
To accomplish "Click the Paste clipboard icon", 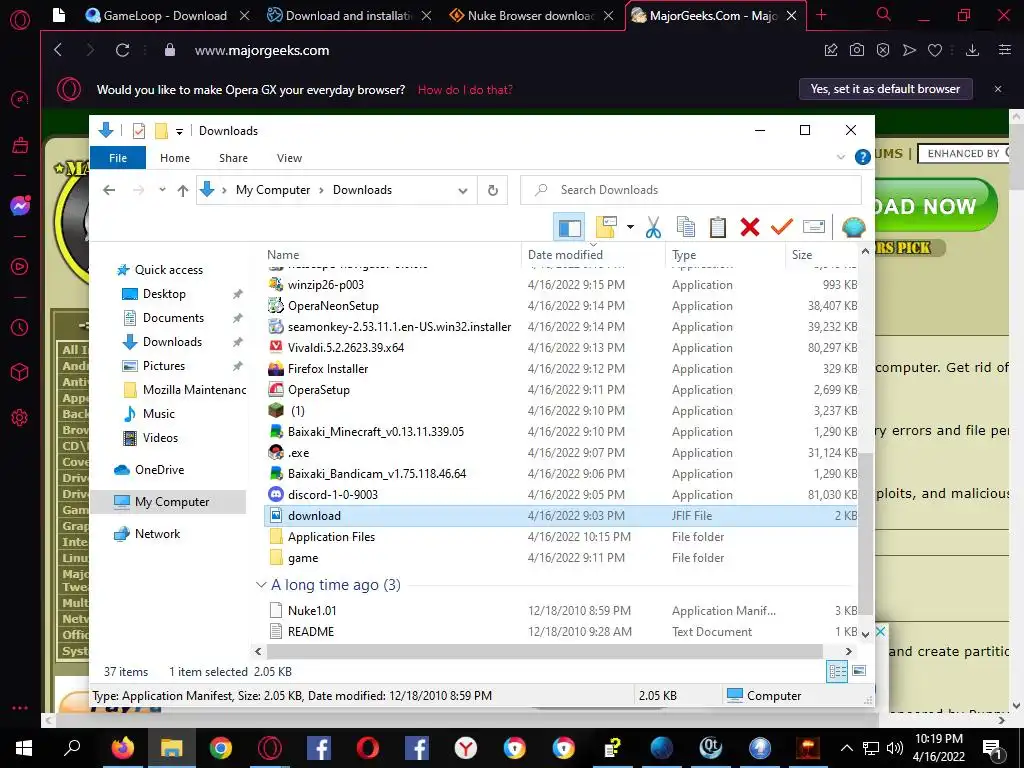I will coord(718,227).
